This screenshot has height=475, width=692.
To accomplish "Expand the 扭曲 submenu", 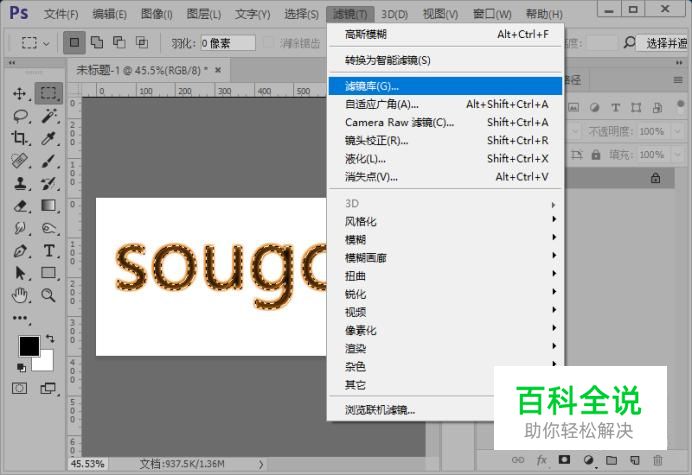I will [445, 276].
